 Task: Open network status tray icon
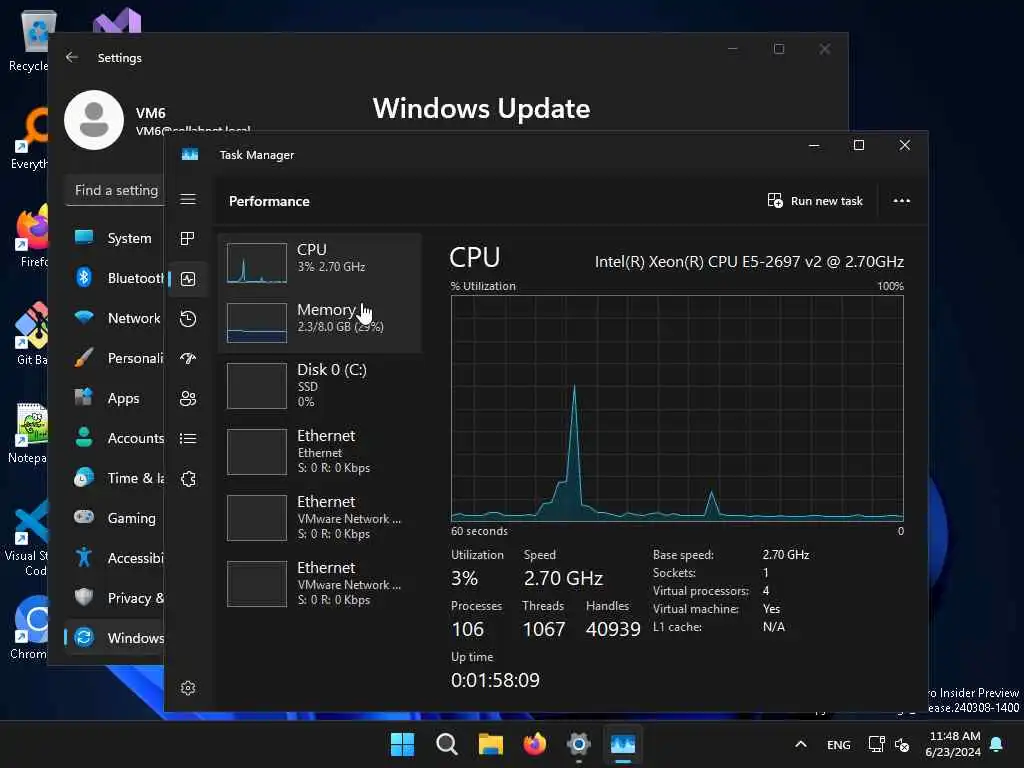[x=876, y=744]
